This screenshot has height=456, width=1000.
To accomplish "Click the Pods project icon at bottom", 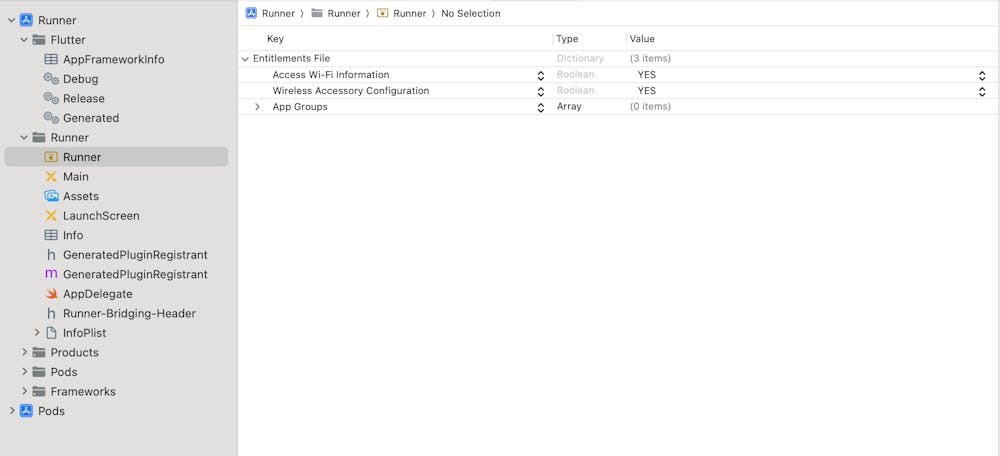I will click(x=26, y=411).
